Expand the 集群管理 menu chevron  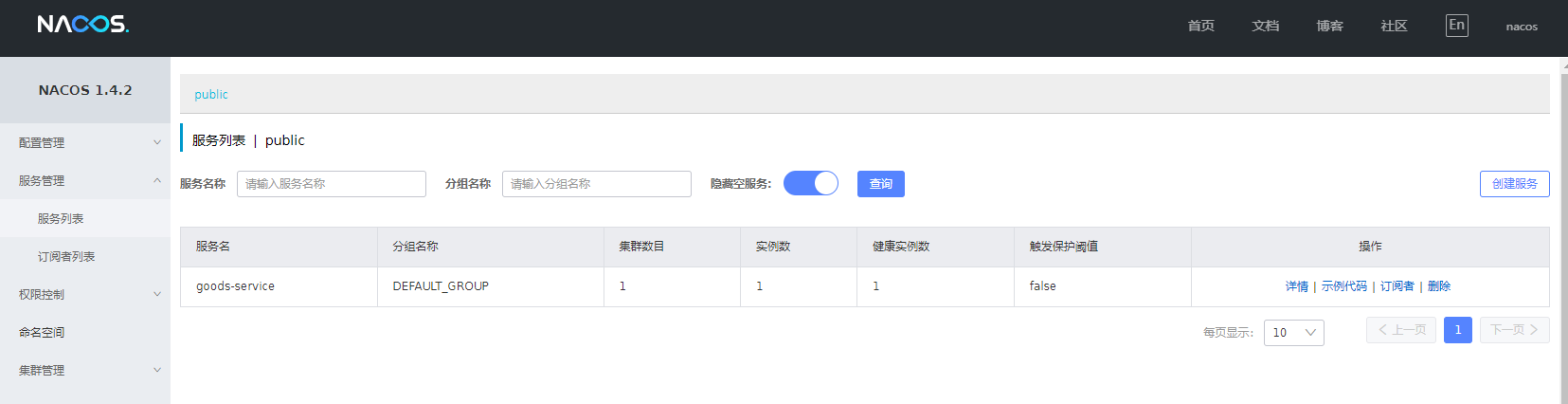[157, 370]
